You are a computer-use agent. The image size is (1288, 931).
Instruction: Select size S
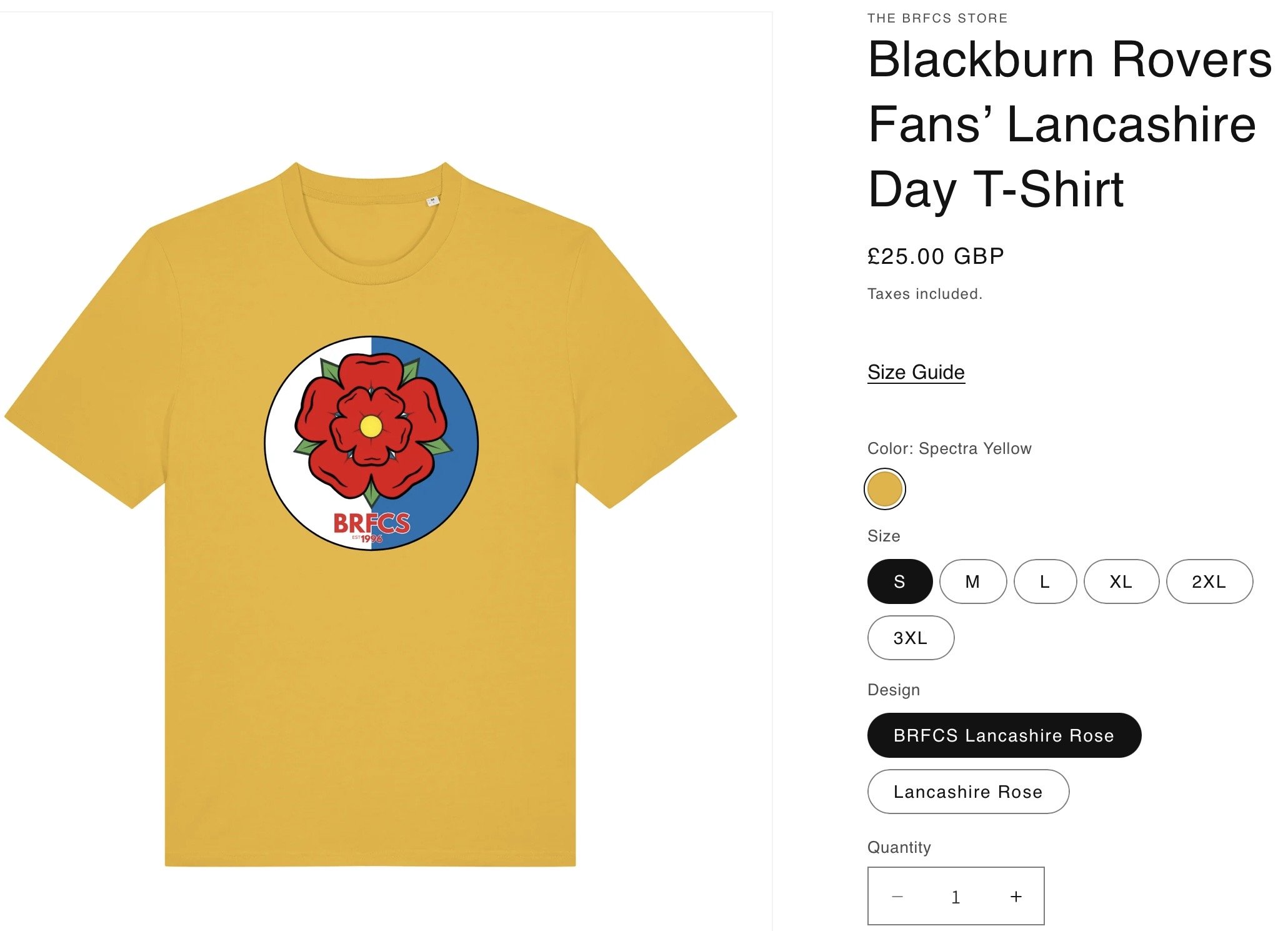(x=899, y=581)
